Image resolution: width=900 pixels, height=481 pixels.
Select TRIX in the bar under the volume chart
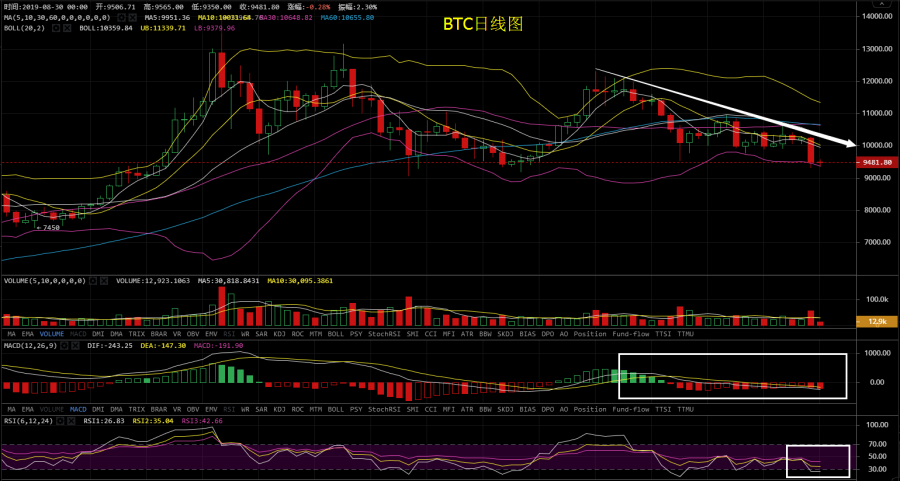coord(137,333)
